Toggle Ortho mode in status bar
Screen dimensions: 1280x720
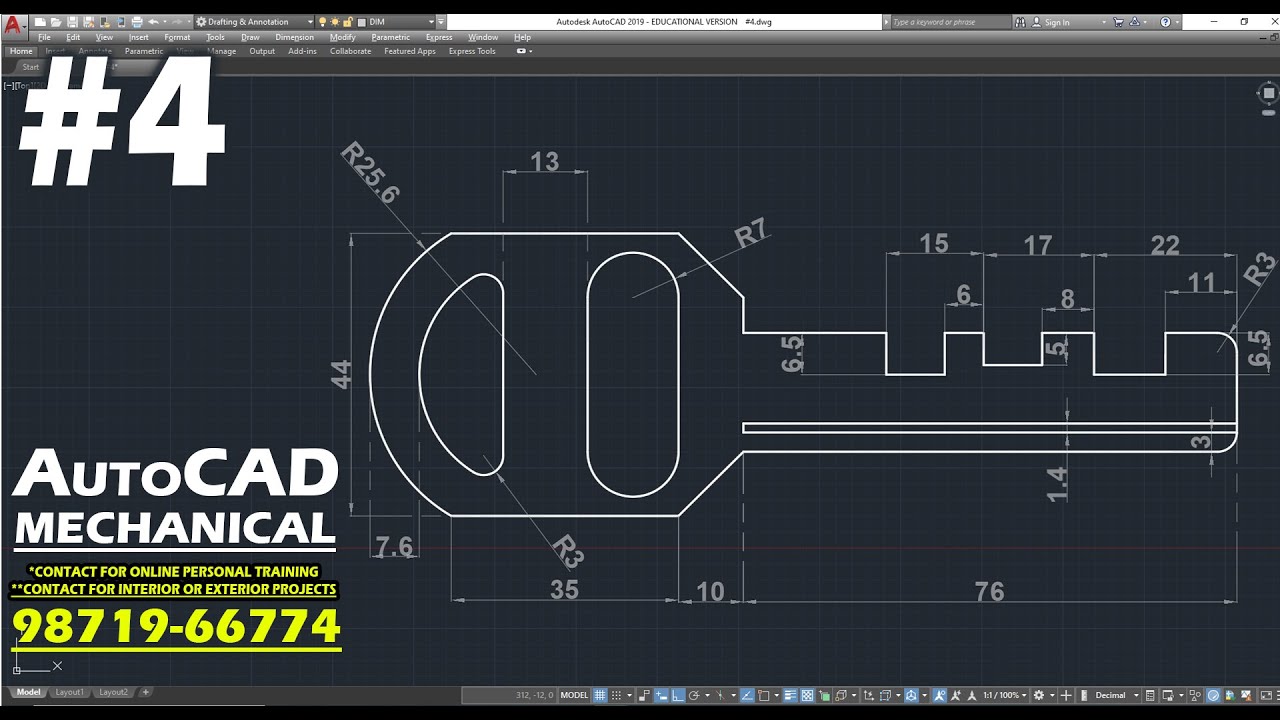coord(678,695)
